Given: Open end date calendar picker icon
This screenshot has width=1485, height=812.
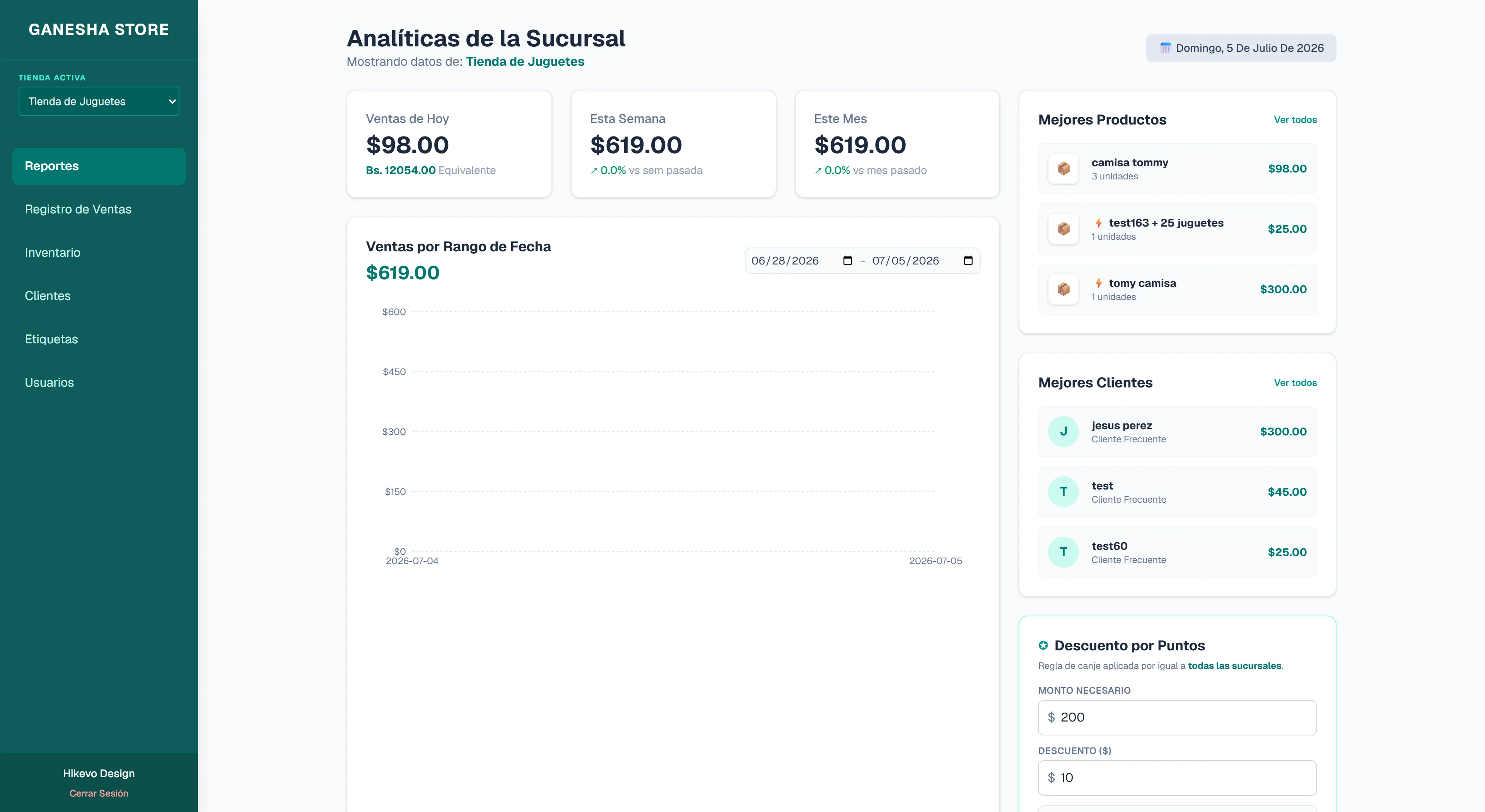Looking at the screenshot, I should pos(968,261).
